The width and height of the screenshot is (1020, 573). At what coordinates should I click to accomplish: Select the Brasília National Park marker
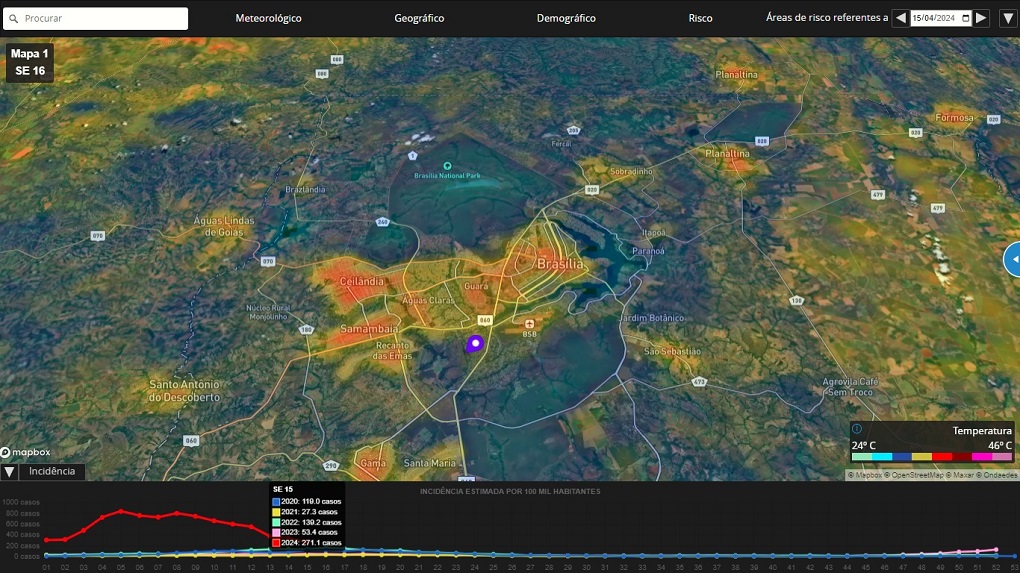coord(447,165)
